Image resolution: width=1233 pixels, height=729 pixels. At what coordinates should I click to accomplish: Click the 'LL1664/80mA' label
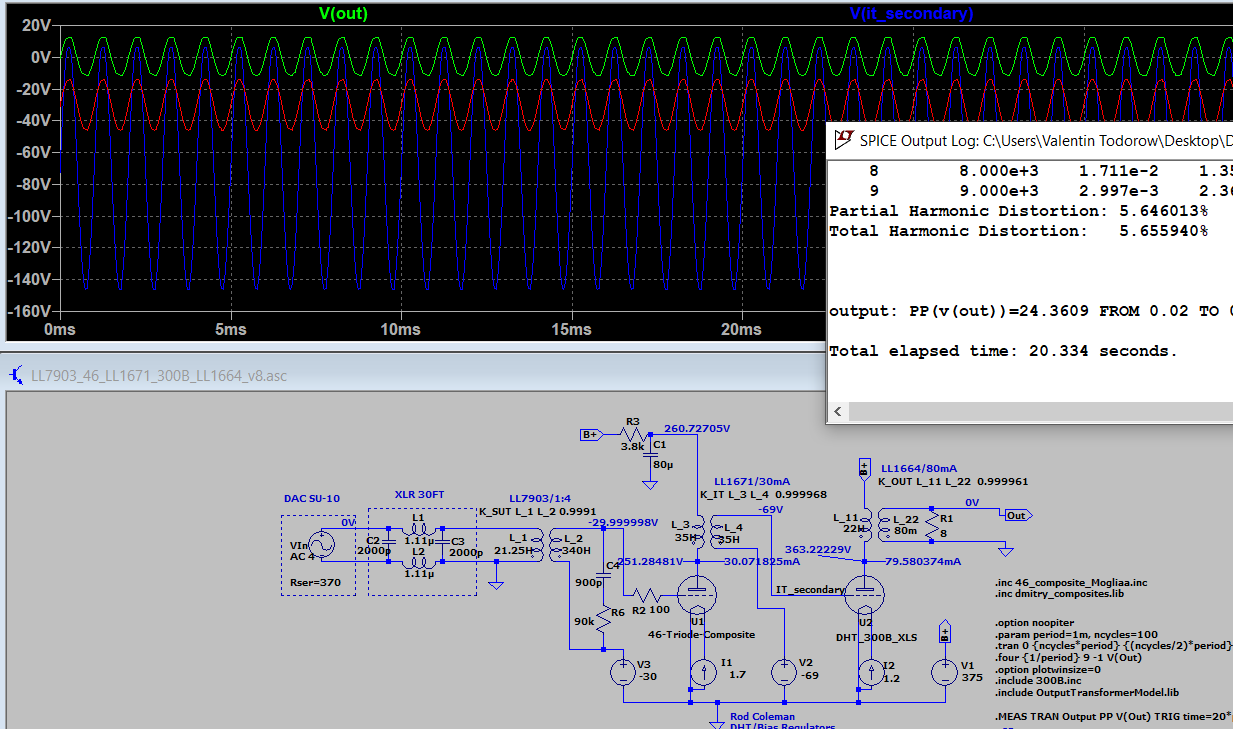[919, 468]
